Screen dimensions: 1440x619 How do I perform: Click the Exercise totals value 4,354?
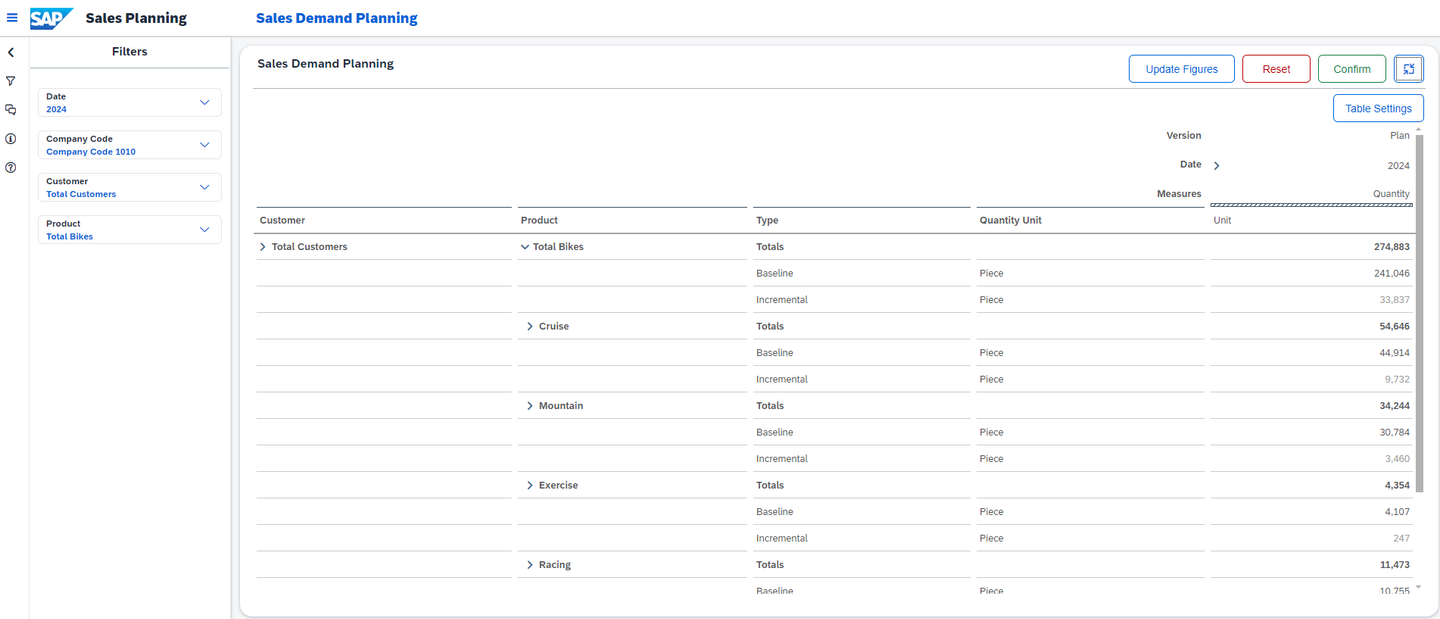pos(1397,485)
